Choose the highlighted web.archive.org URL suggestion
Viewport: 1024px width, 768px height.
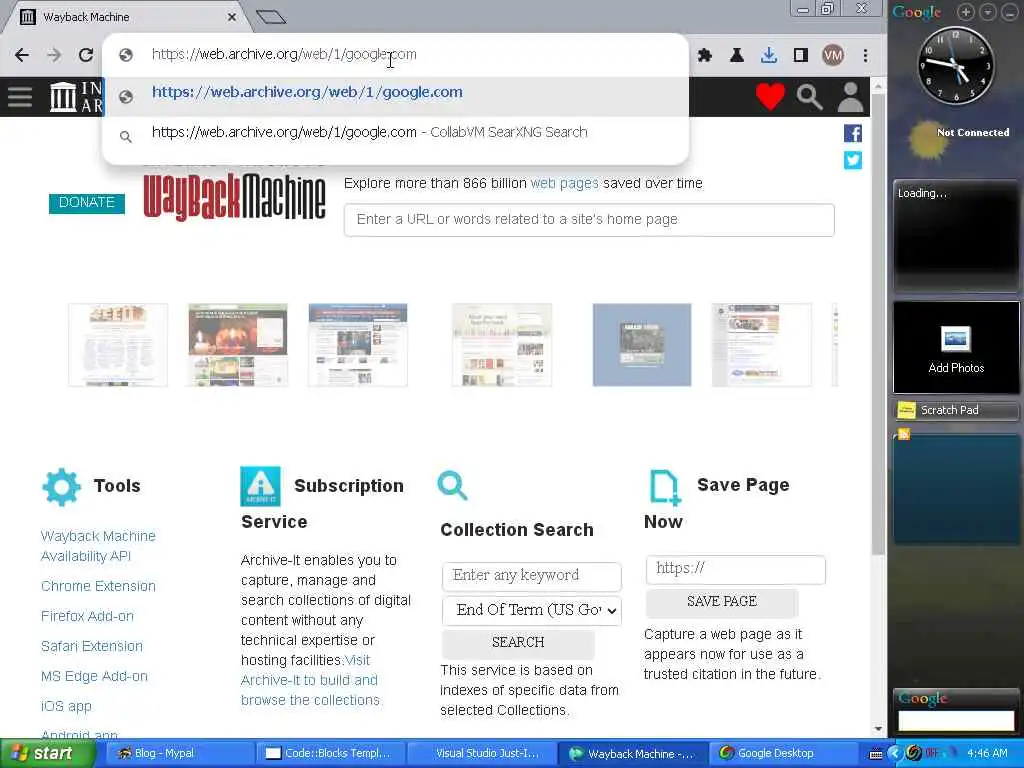click(396, 97)
